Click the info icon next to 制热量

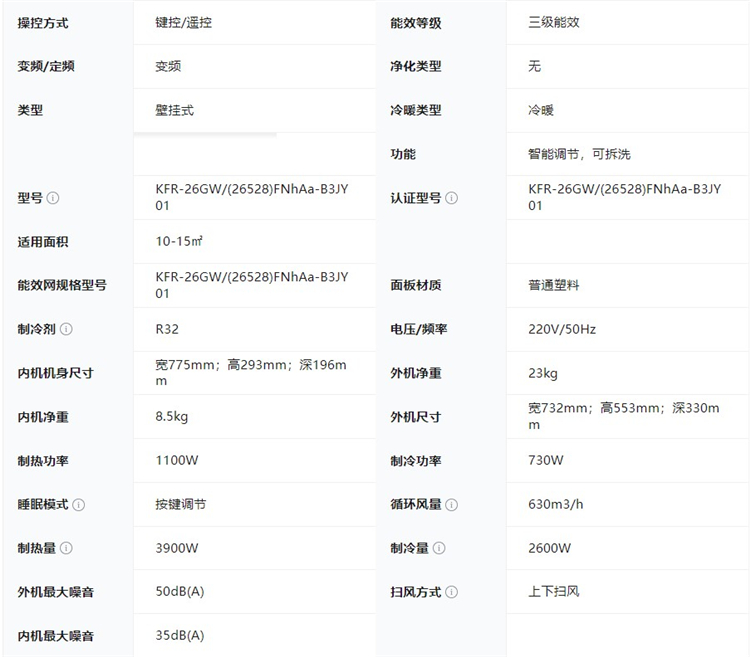(x=66, y=548)
